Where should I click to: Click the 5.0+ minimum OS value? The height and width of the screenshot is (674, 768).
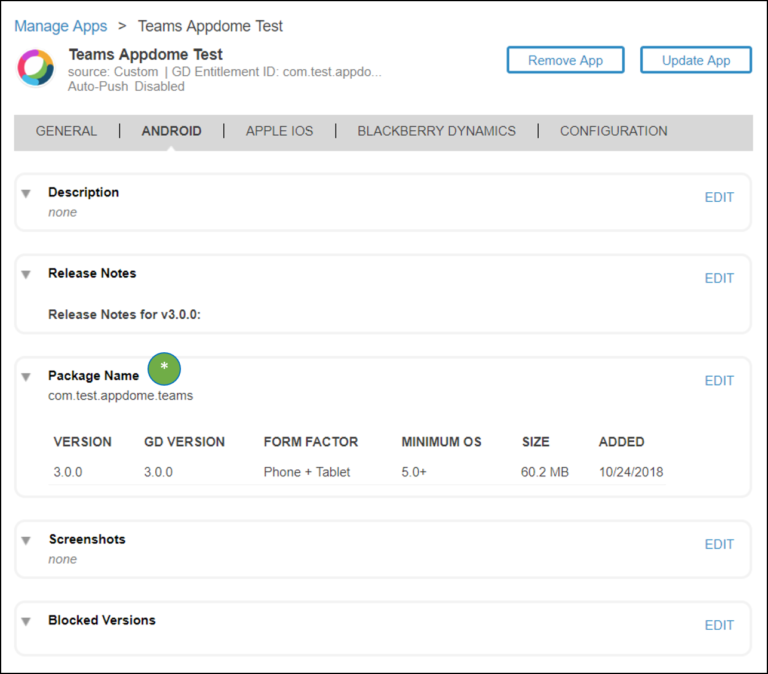tap(414, 472)
